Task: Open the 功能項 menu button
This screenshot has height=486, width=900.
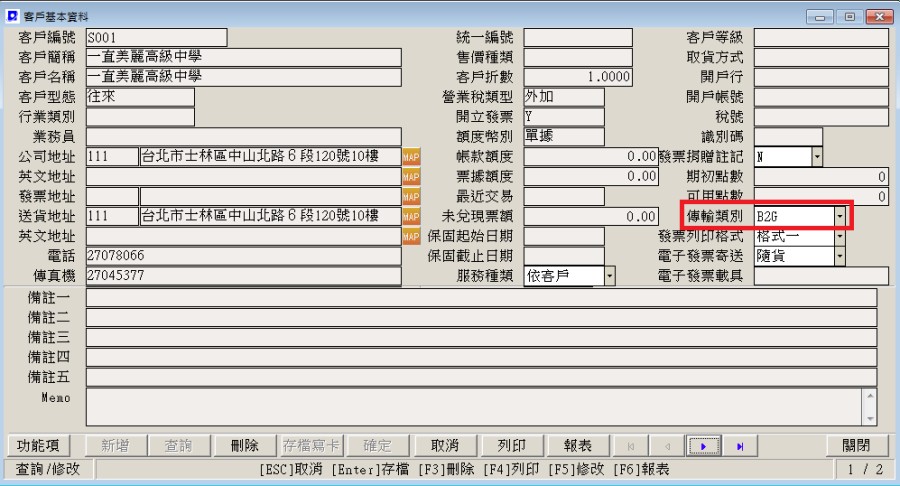Action: (38, 446)
